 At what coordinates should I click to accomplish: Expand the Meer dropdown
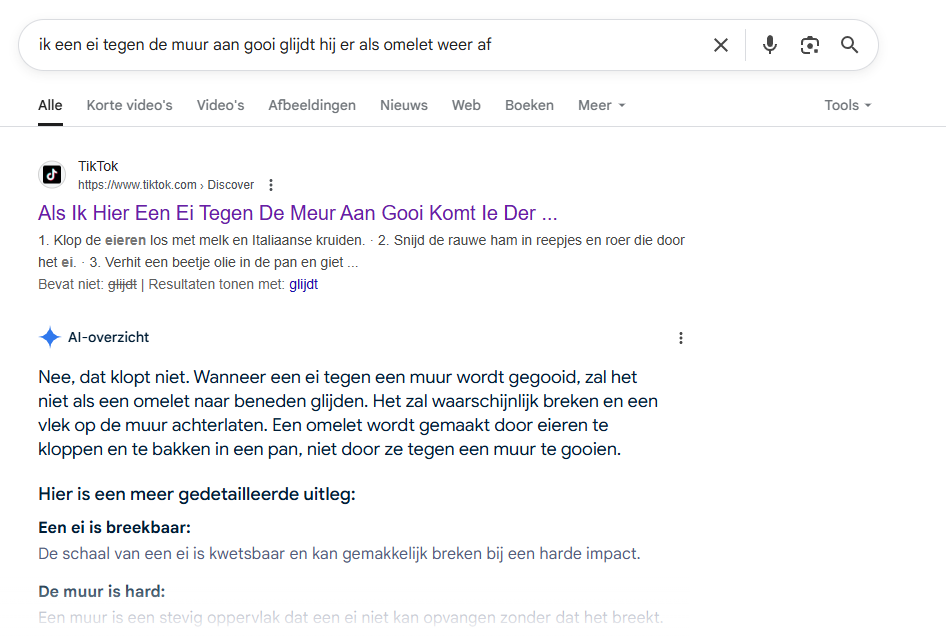pos(602,105)
